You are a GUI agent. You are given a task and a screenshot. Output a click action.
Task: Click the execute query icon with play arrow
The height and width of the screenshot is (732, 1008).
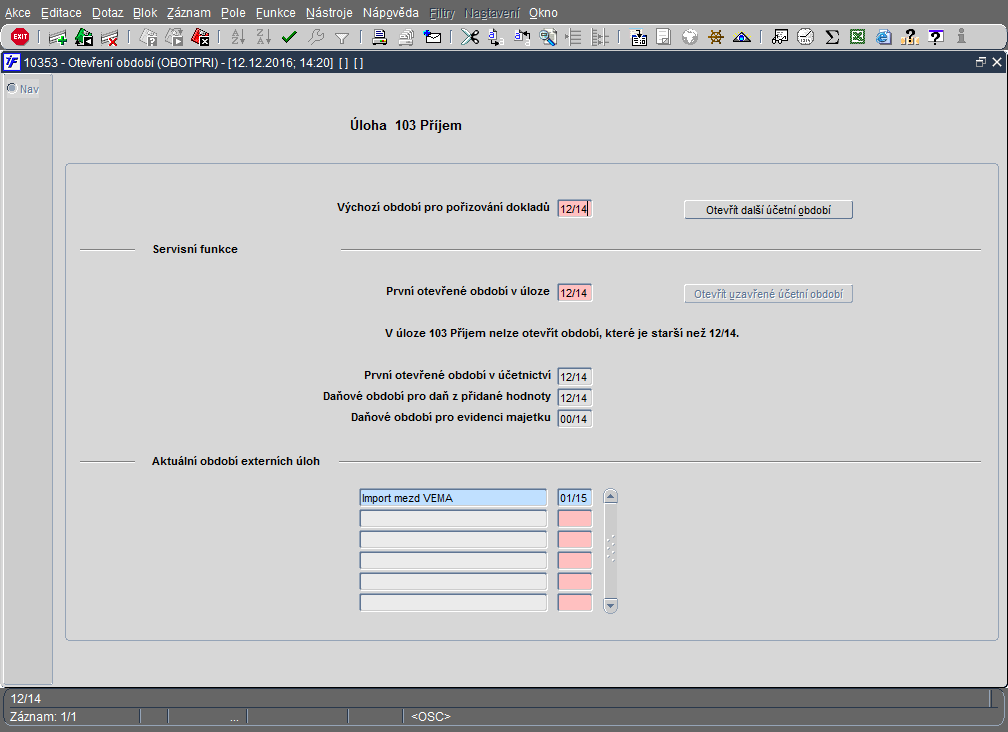tap(174, 37)
